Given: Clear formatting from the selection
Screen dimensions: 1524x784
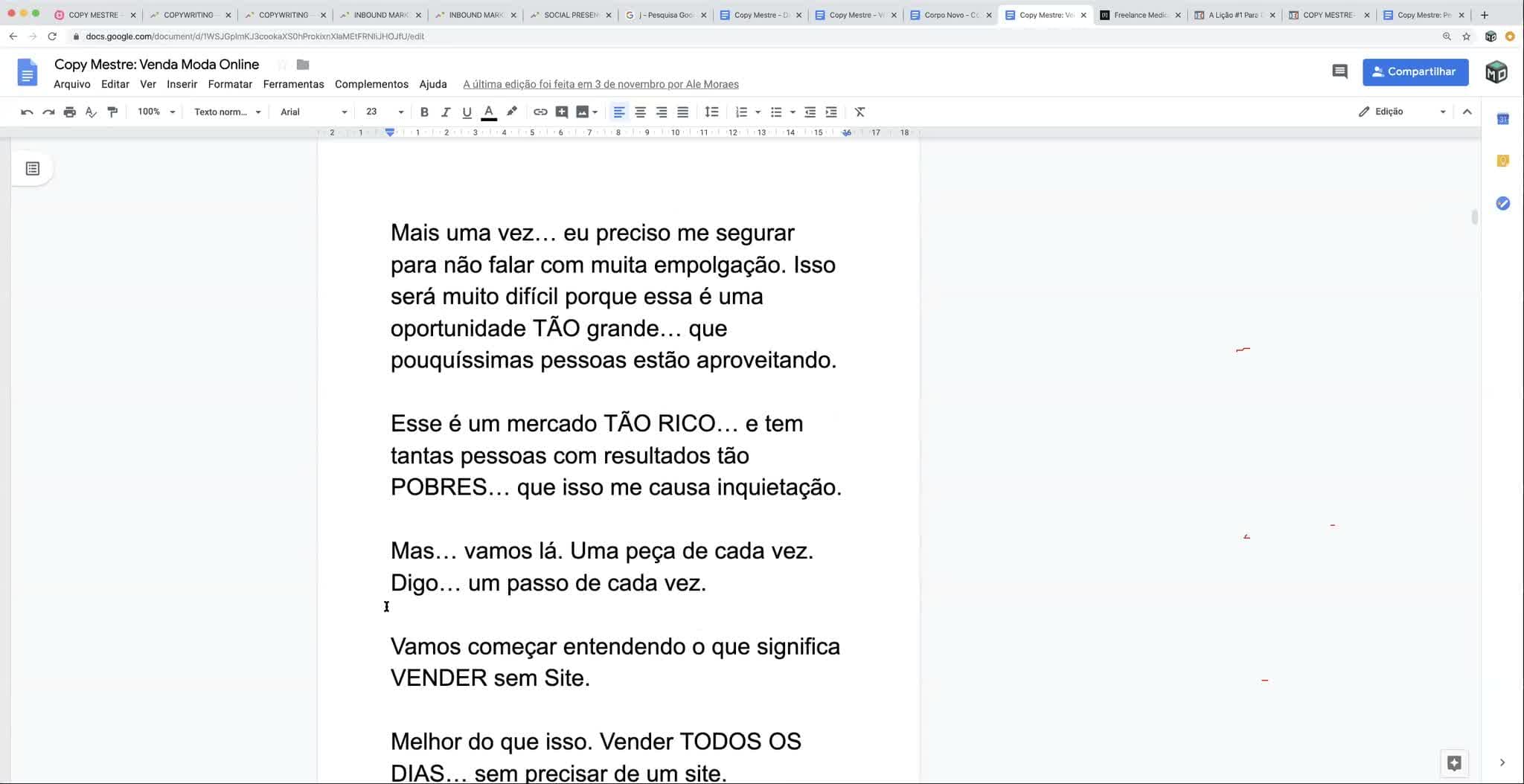Looking at the screenshot, I should point(859,112).
